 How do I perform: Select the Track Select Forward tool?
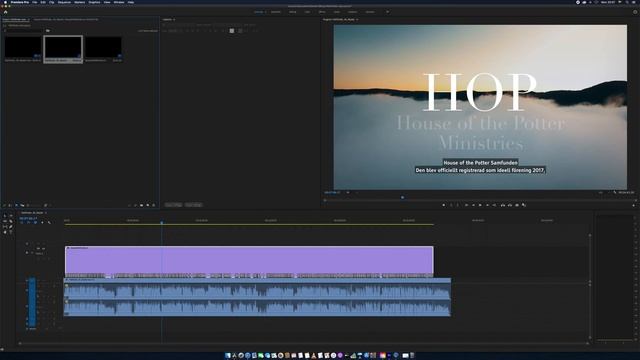click(x=11, y=216)
